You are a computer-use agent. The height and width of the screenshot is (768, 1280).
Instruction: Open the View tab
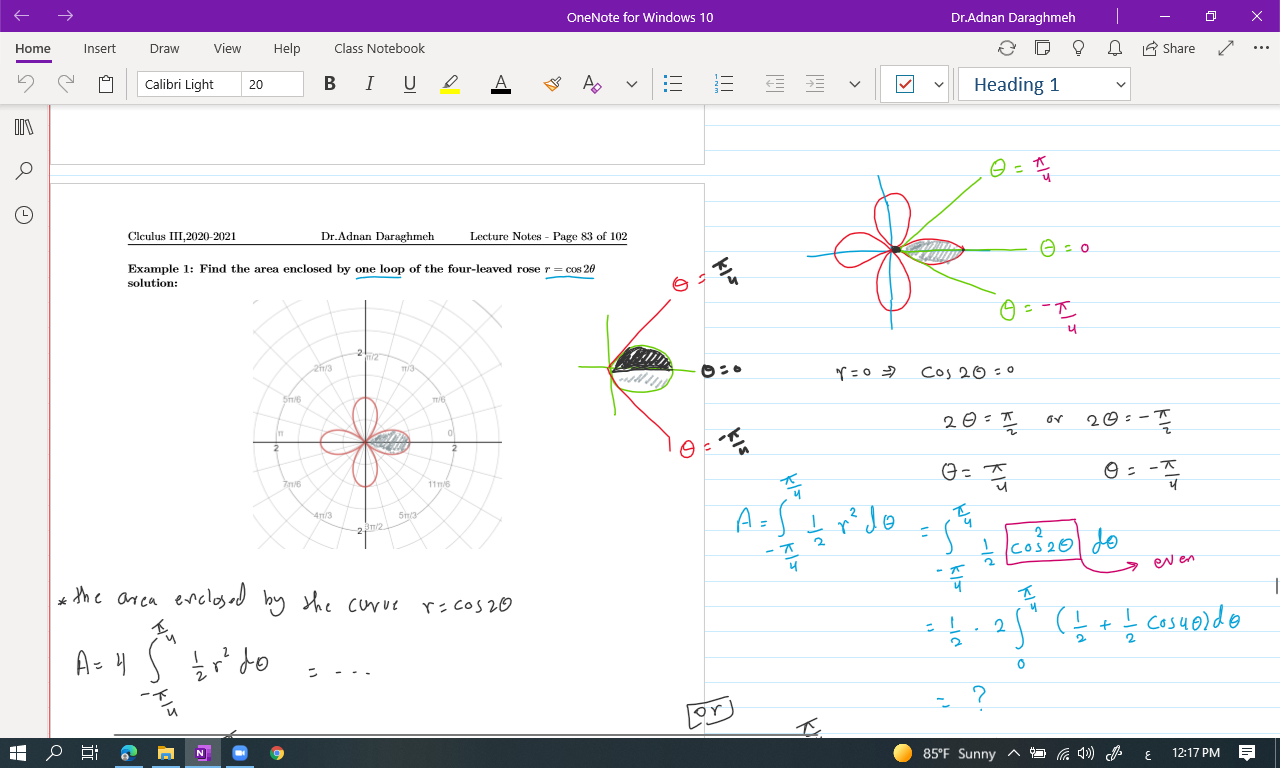[228, 48]
